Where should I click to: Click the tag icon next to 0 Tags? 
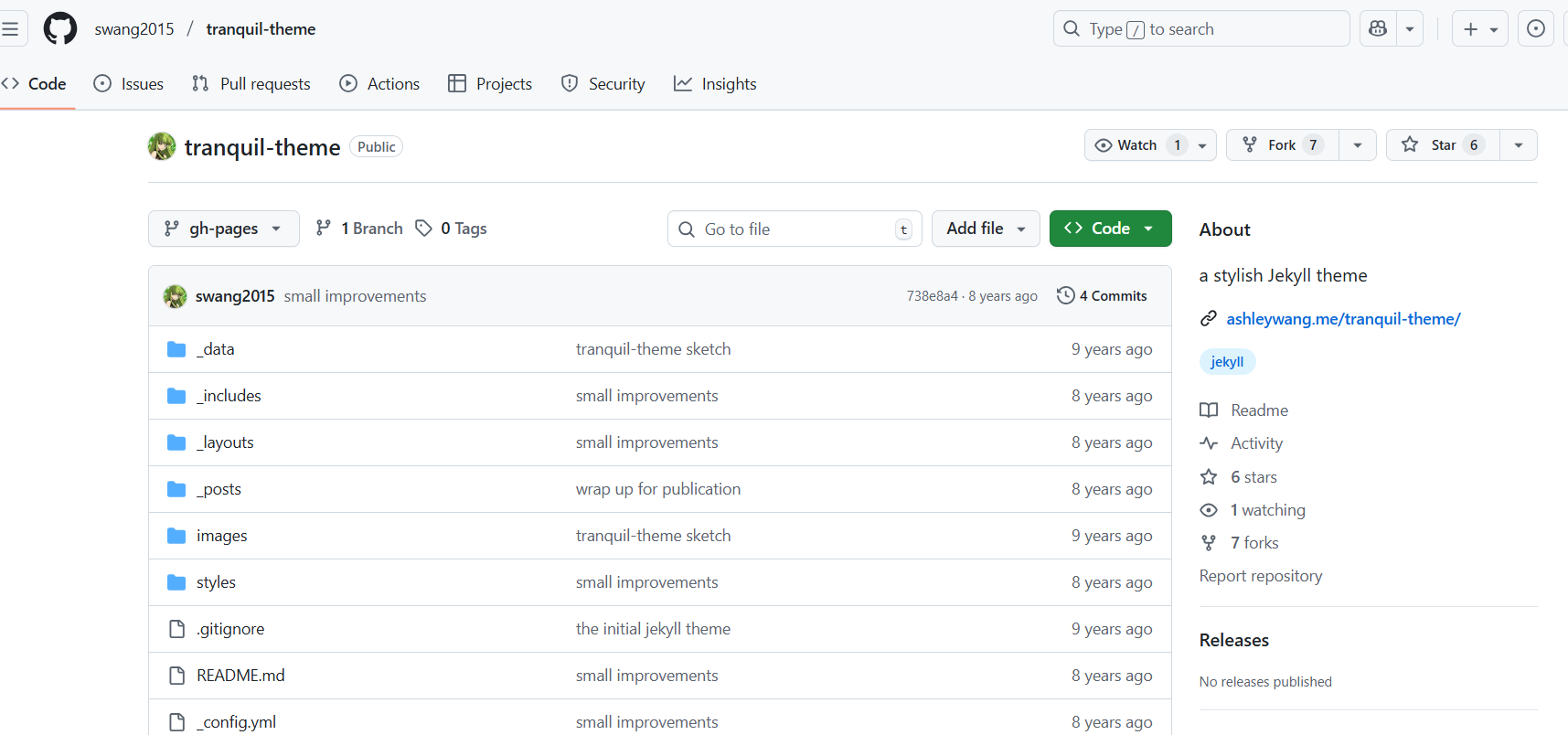click(x=423, y=228)
